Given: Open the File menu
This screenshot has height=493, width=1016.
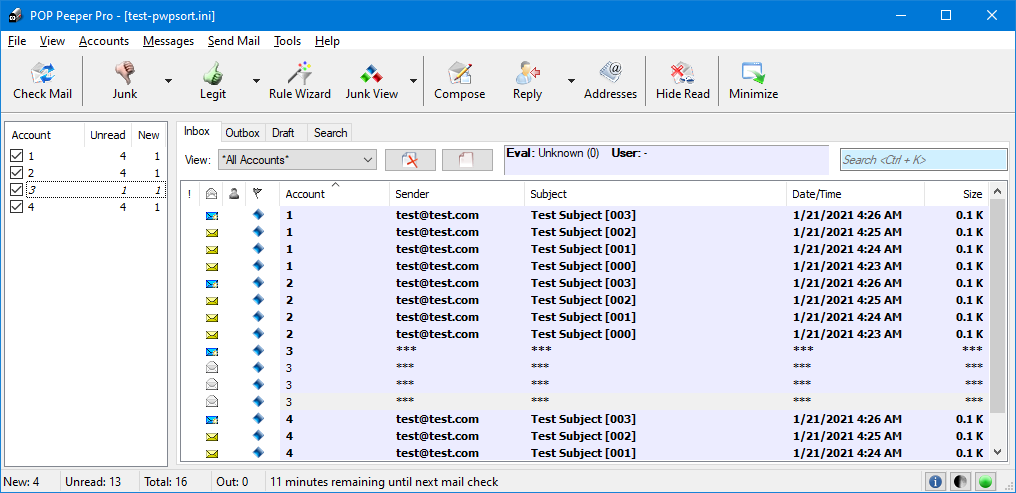Looking at the screenshot, I should coord(17,41).
